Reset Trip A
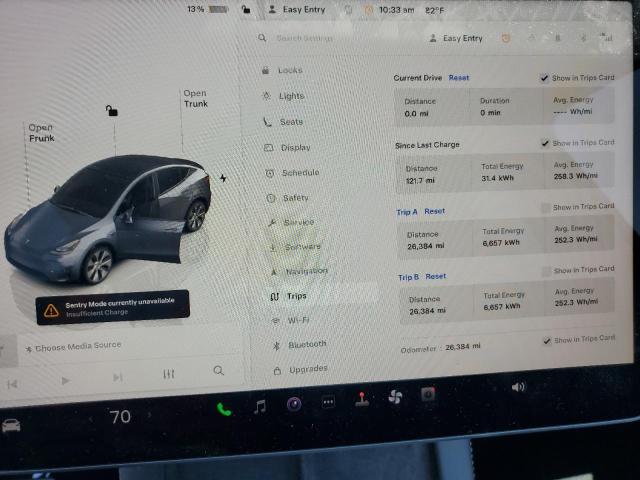Viewport: 640px width, 480px height. click(434, 211)
